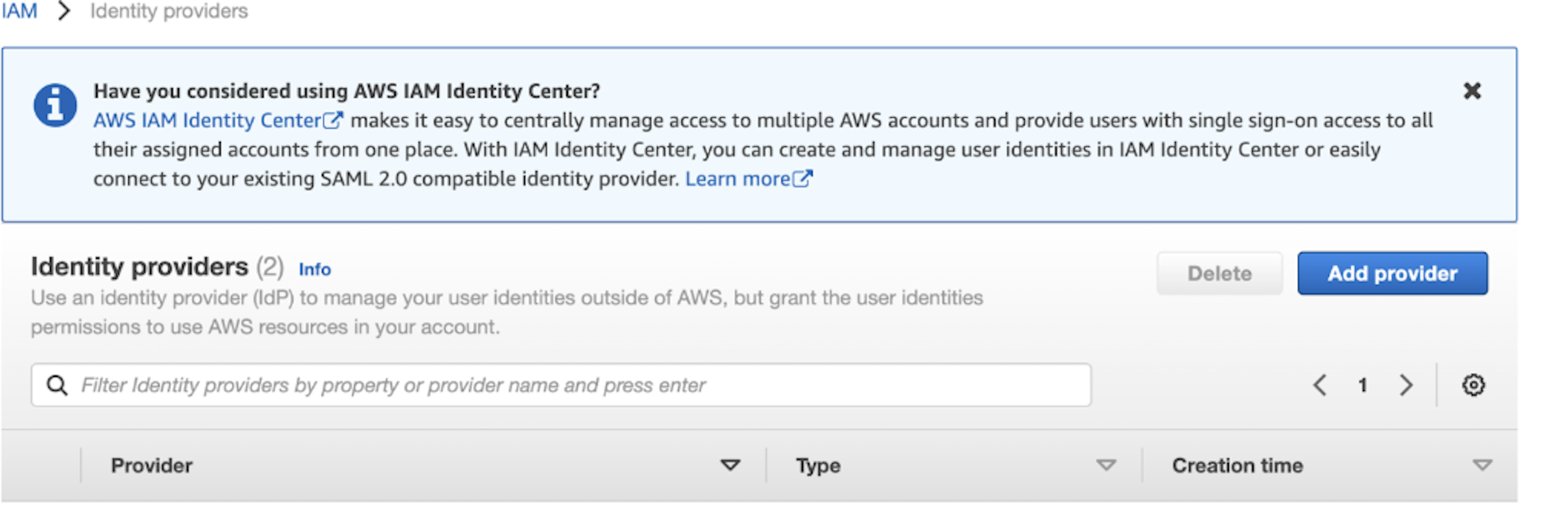Sort by Provider column arrow
The image size is (1568, 510).
pyautogui.click(x=730, y=465)
